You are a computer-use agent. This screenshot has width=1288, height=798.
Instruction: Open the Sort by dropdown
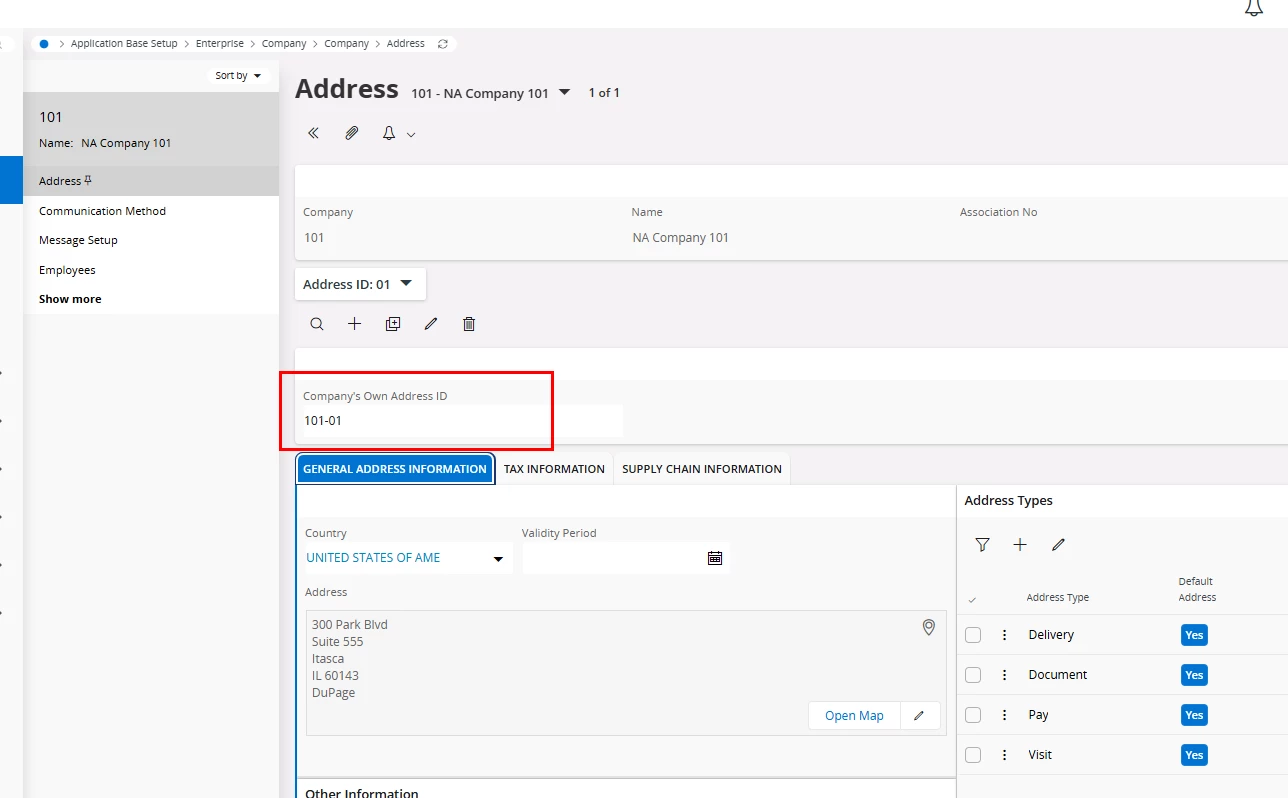coord(238,76)
